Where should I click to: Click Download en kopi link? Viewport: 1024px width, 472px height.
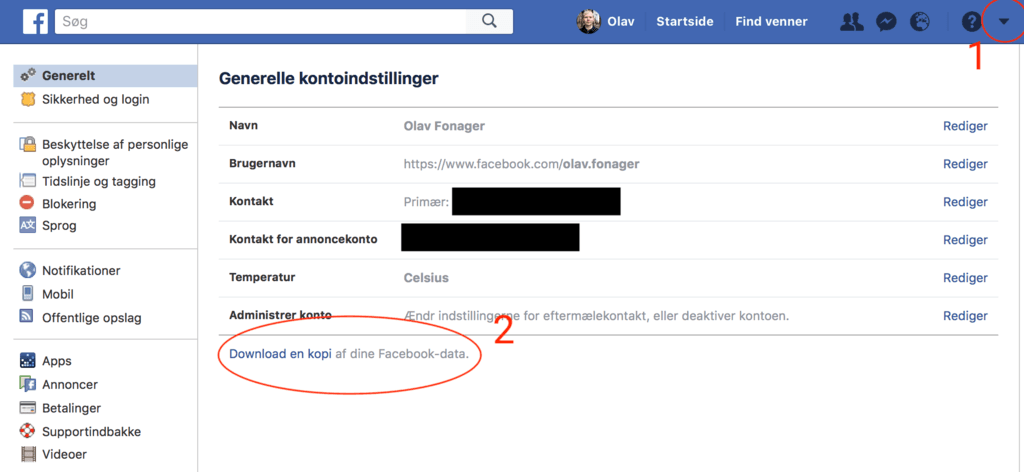[x=280, y=354]
